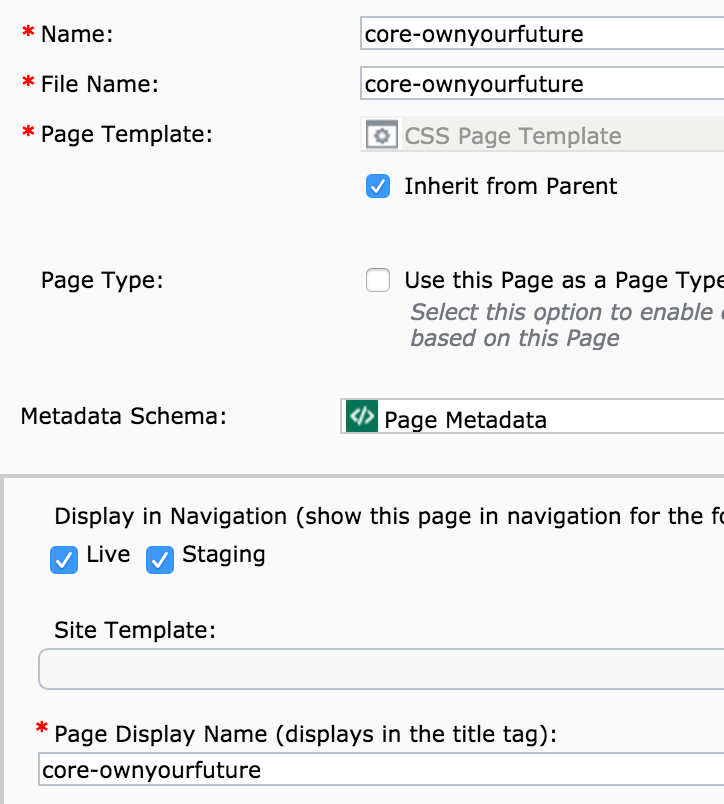
Task: Click the "Staging" checkbox label
Action: 223,555
